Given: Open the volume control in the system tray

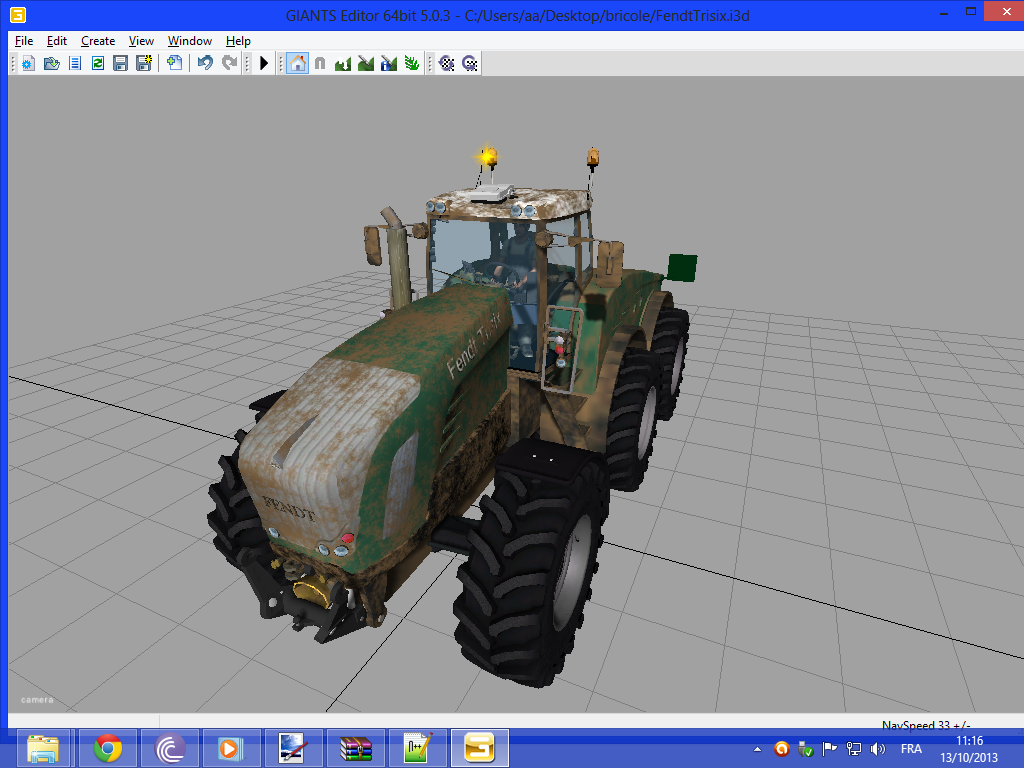Looking at the screenshot, I should (878, 749).
